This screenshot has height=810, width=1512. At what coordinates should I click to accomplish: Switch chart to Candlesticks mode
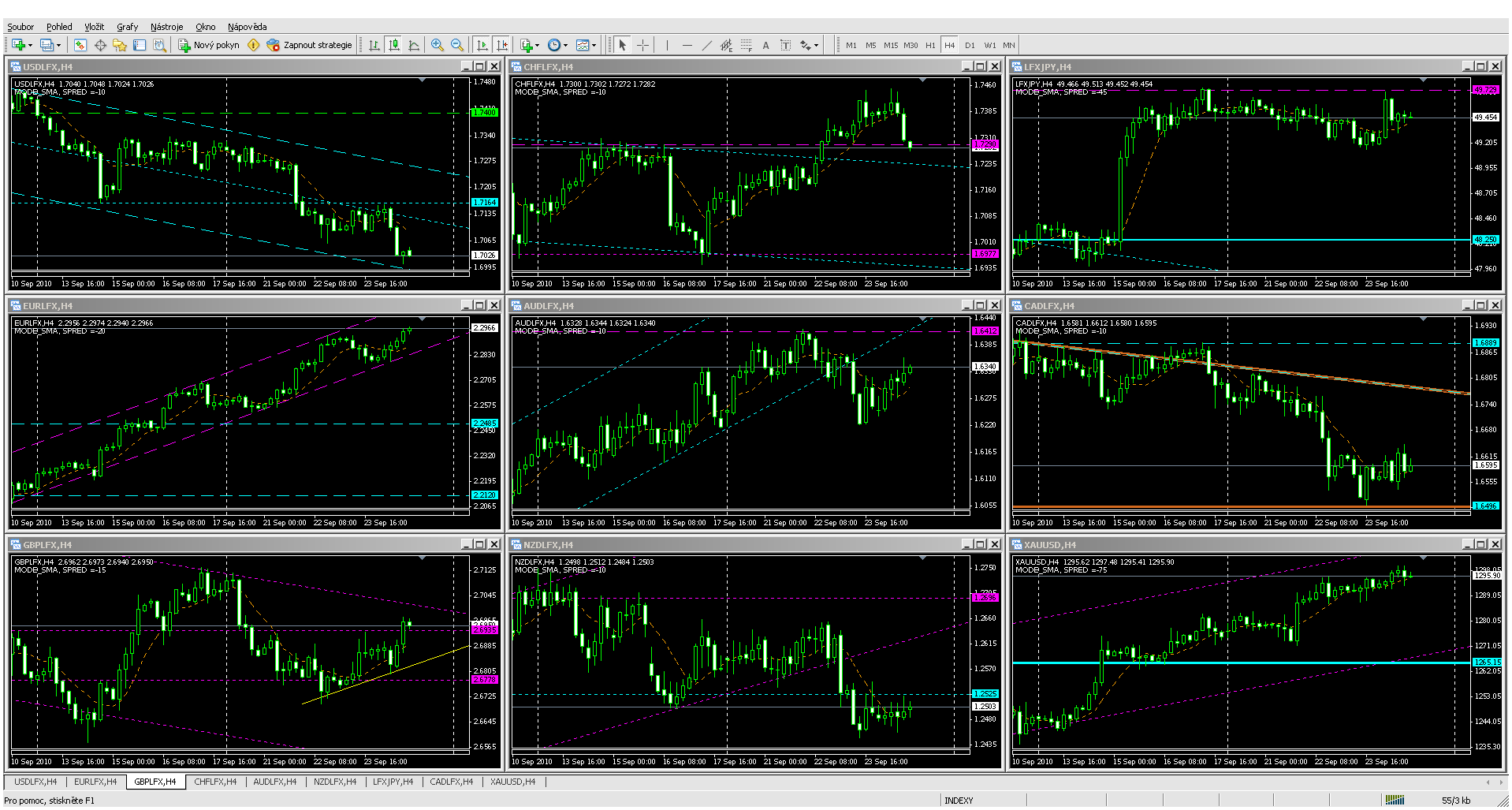click(394, 46)
